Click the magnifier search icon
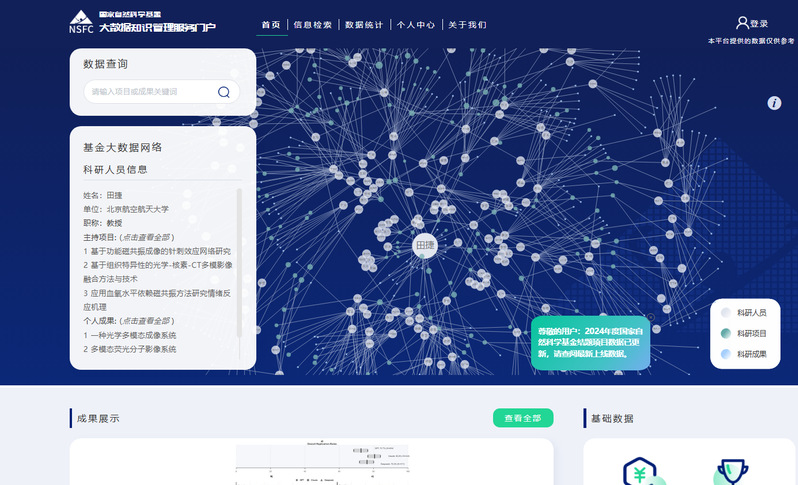 pos(223,92)
